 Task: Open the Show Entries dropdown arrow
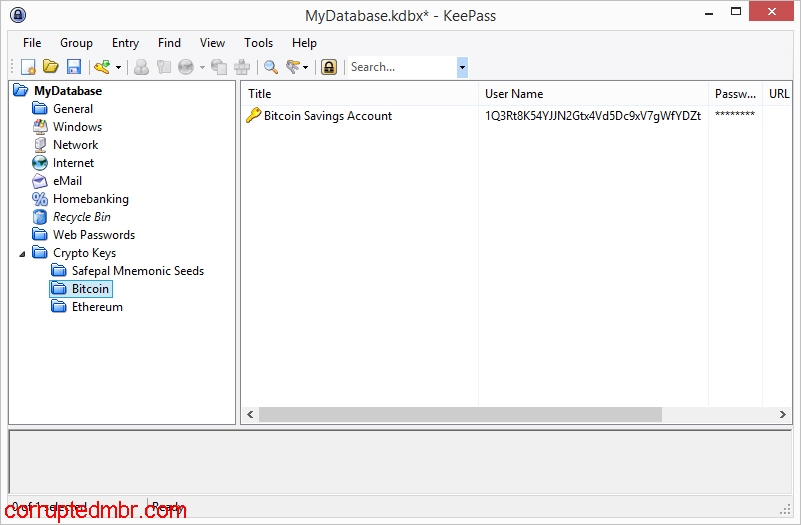pos(305,67)
